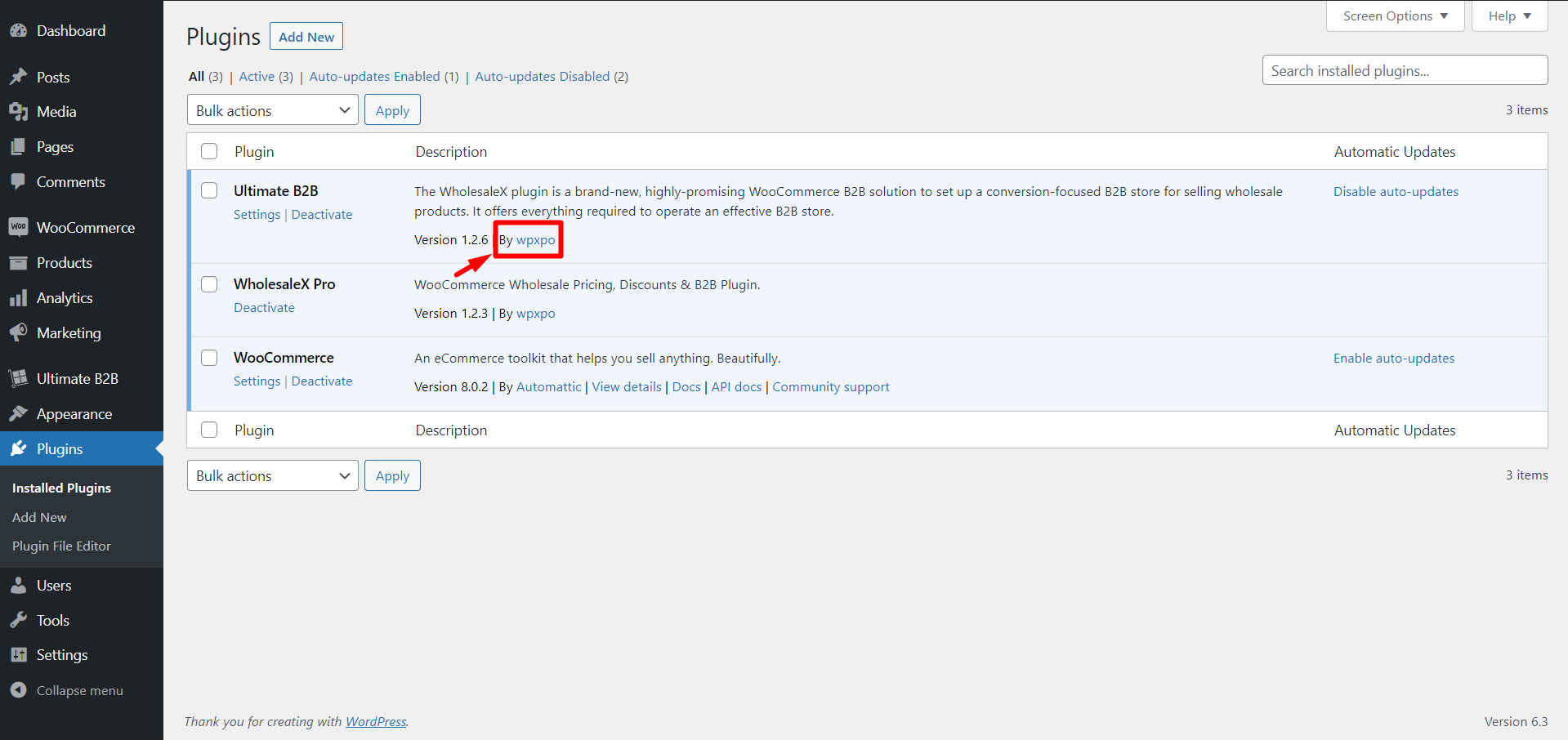Click the Automatic Updates column header at top
1568x740 pixels.
coord(1395,151)
